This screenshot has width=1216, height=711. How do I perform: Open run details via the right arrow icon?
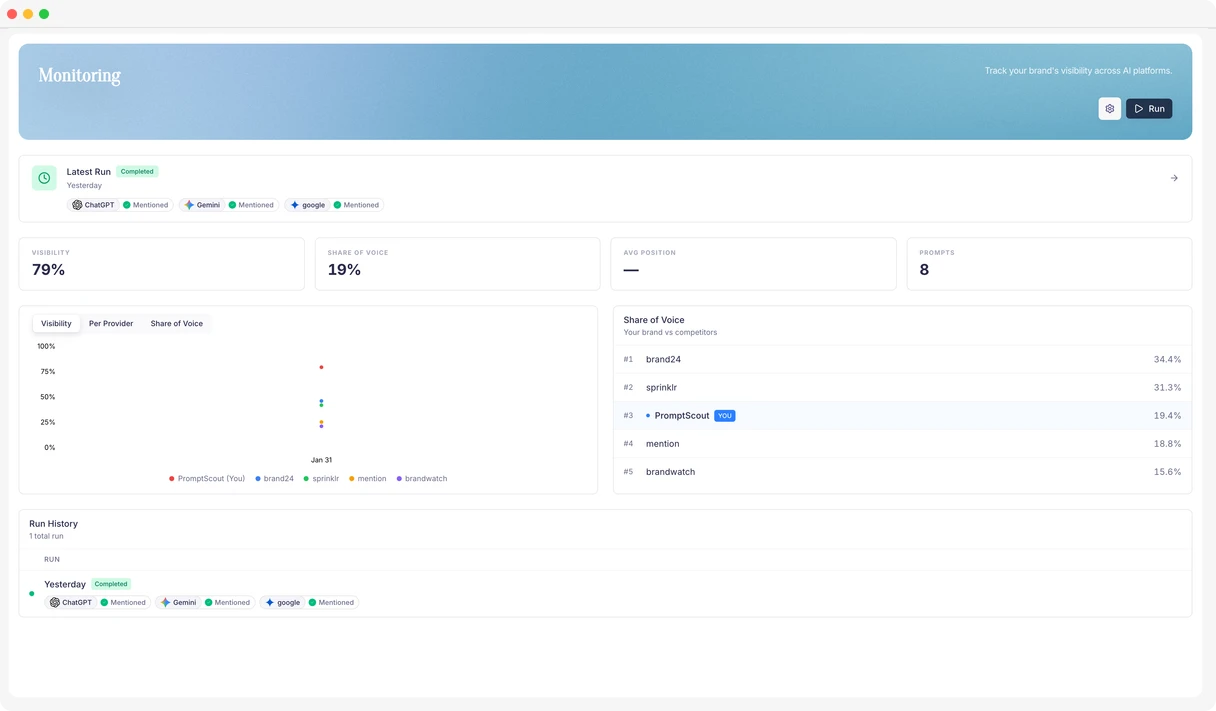pyautogui.click(x=1173, y=177)
